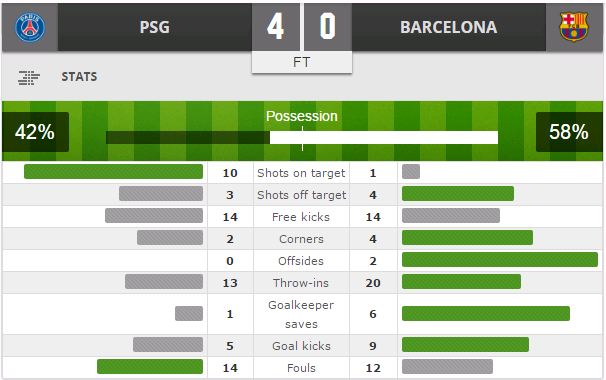
Task: Select the Corners row label
Action: point(301,239)
